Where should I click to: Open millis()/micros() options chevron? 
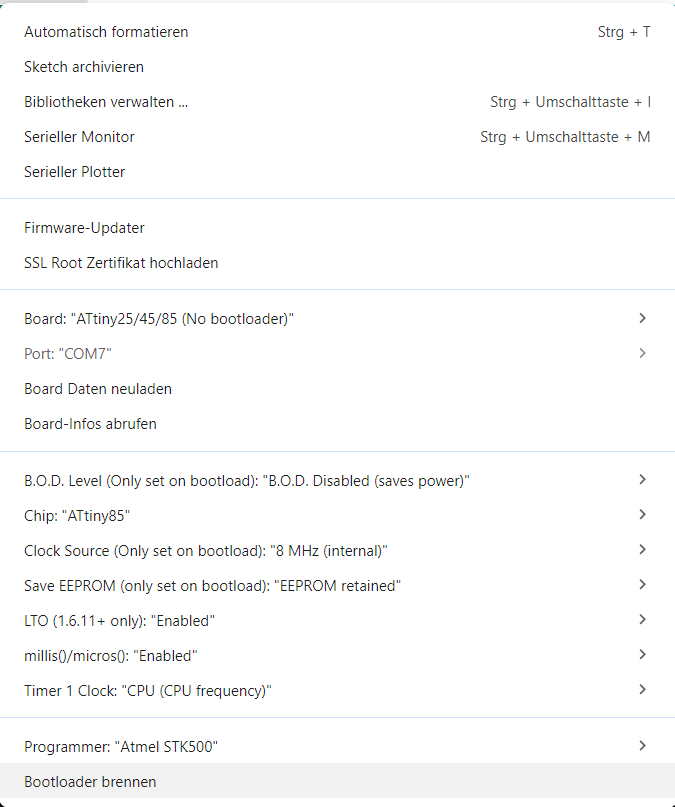642,655
